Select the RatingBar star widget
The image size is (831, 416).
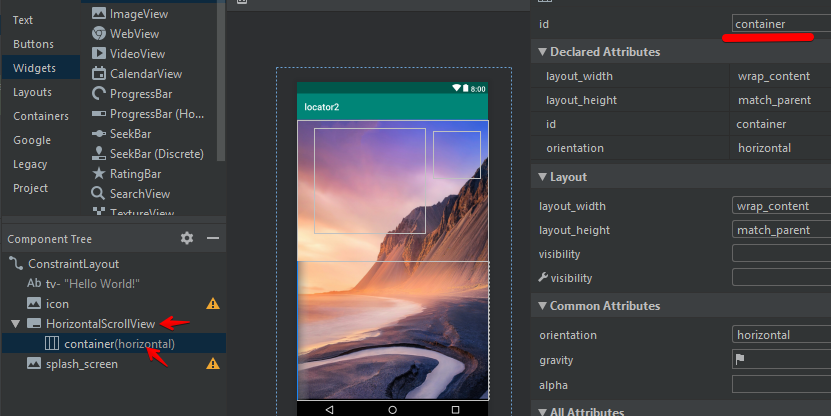134,173
